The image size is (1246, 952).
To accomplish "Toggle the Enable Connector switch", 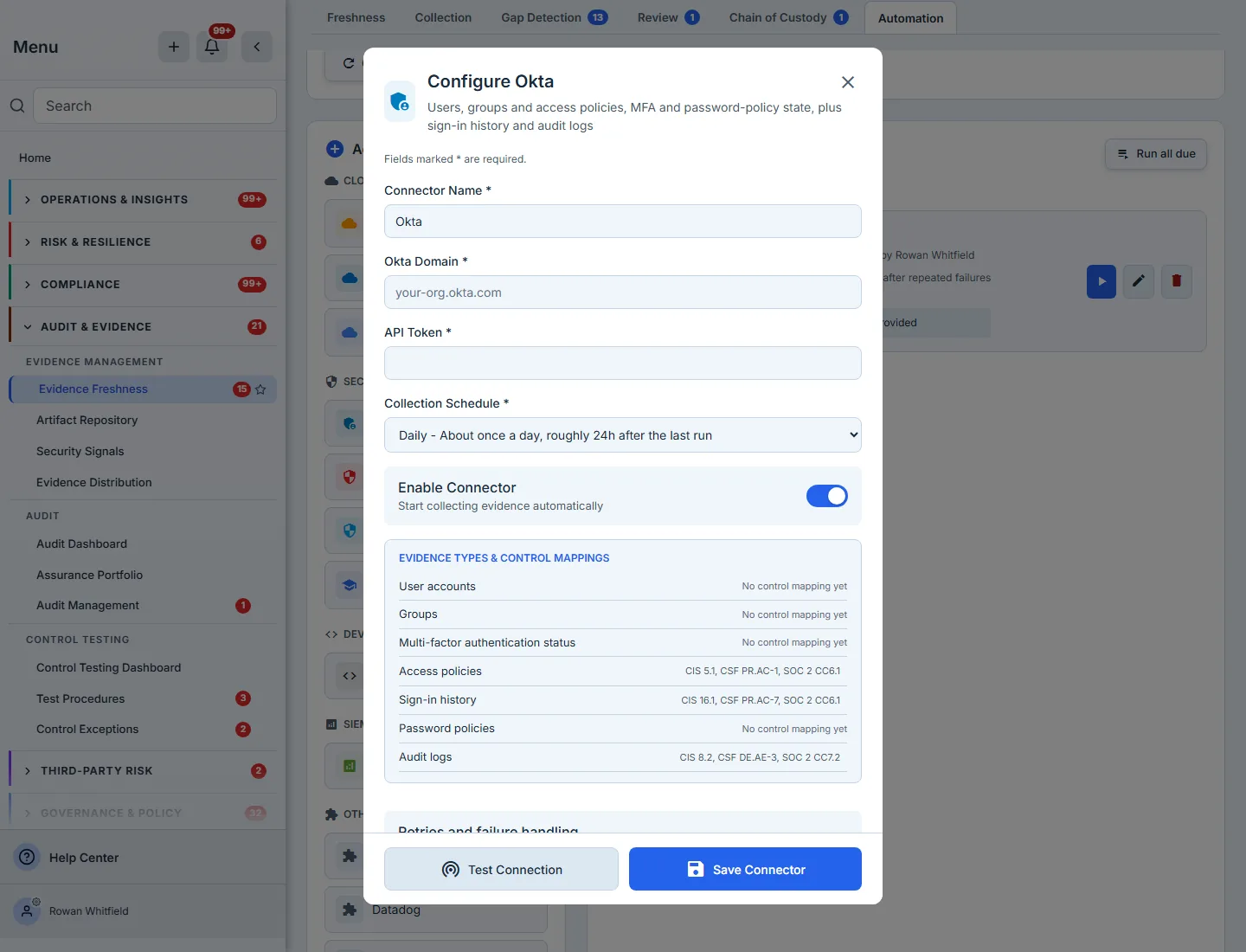I will coord(827,496).
